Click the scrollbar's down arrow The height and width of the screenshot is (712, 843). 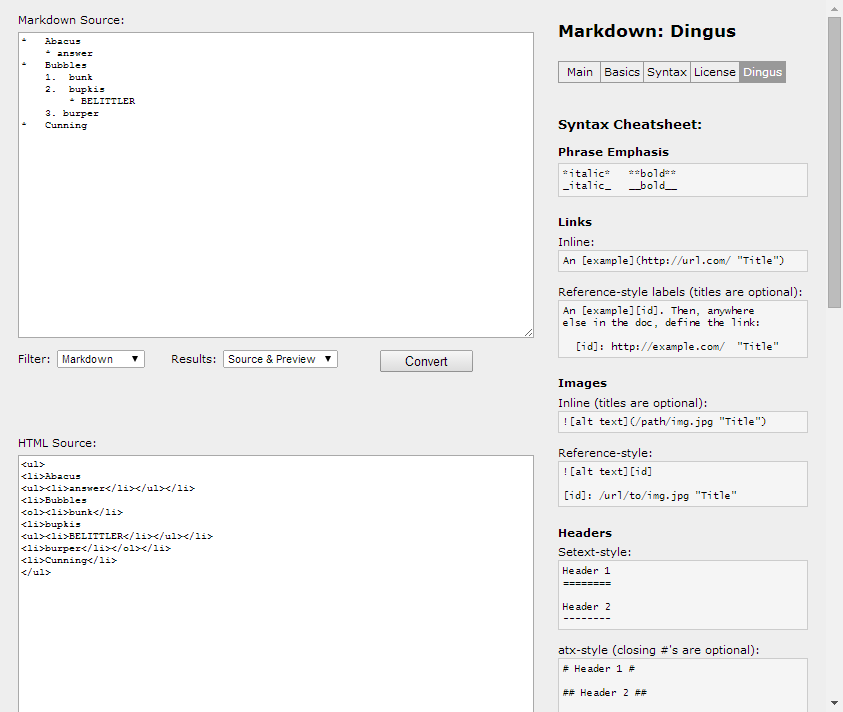click(x=834, y=704)
